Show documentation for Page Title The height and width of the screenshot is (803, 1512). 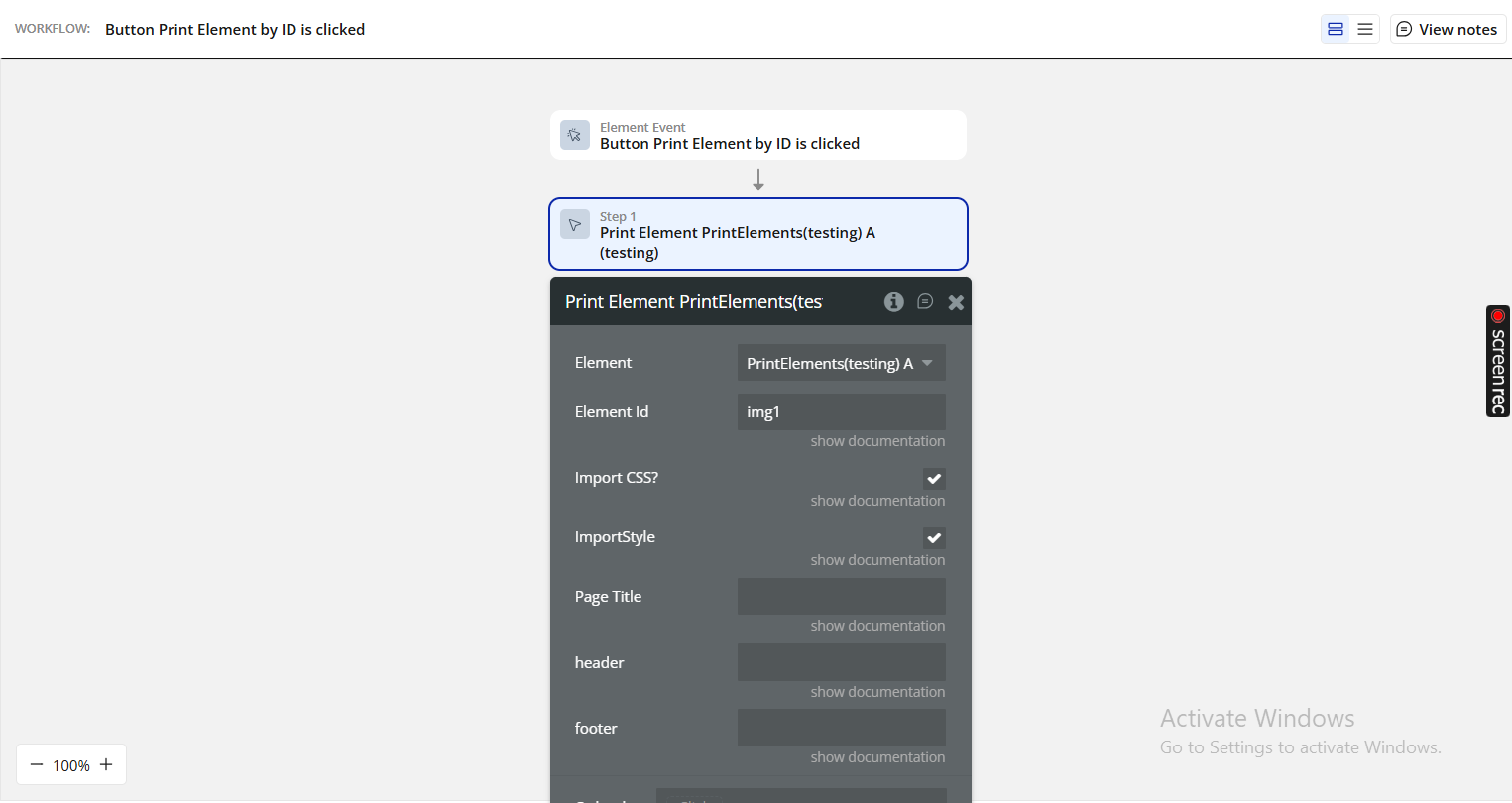click(877, 626)
